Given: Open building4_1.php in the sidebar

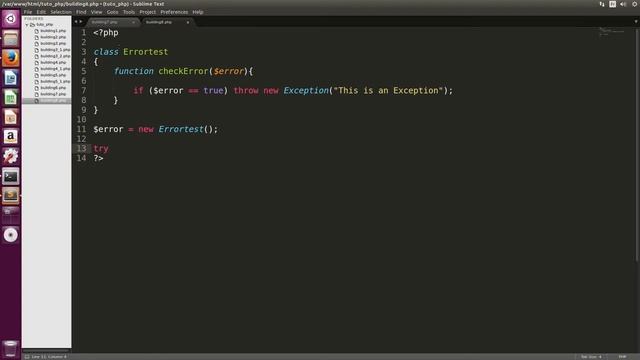Looking at the screenshot, I should (x=55, y=69).
